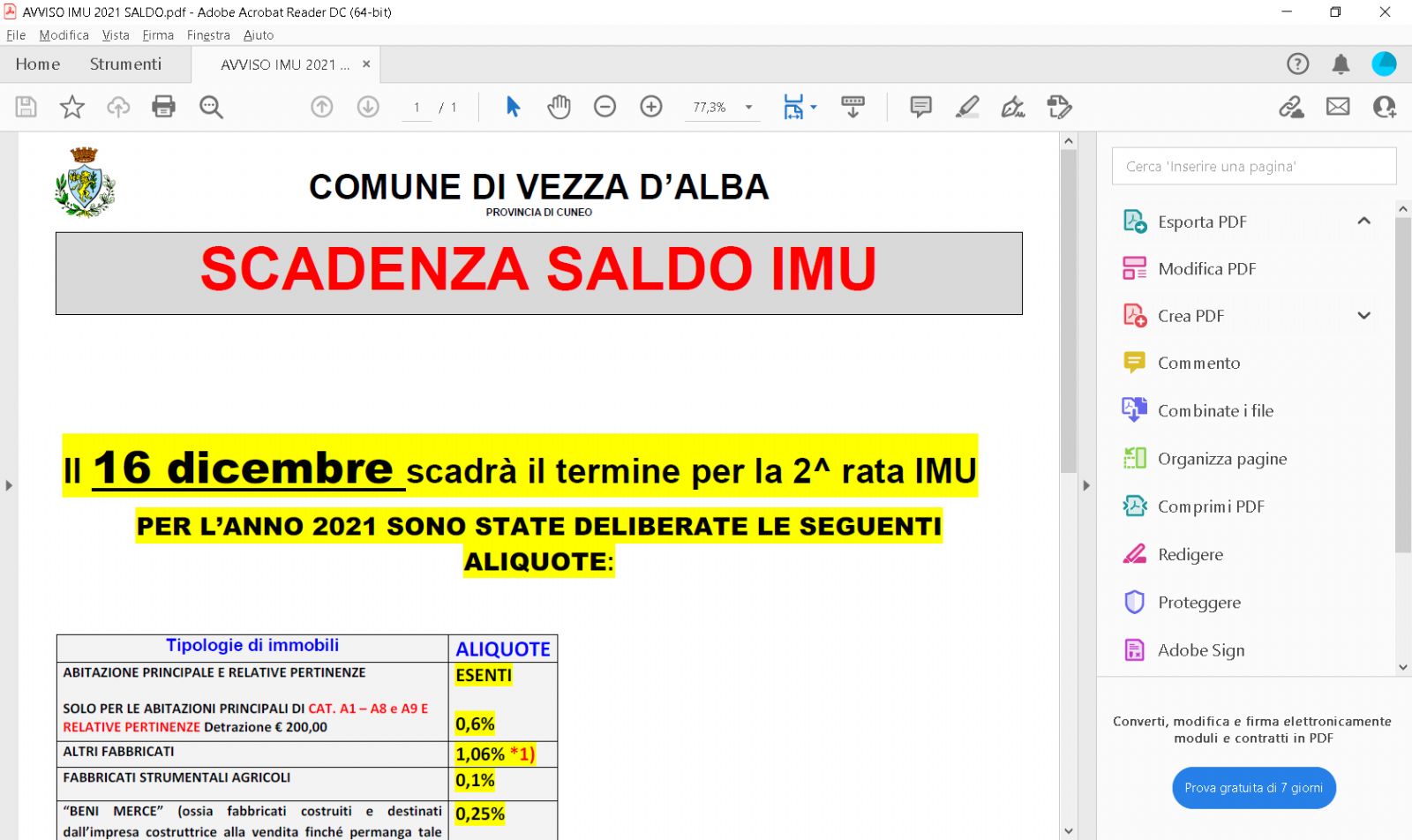This screenshot has height=840, width=1412.
Task: Click the Send file by email icon
Action: coord(1338,107)
